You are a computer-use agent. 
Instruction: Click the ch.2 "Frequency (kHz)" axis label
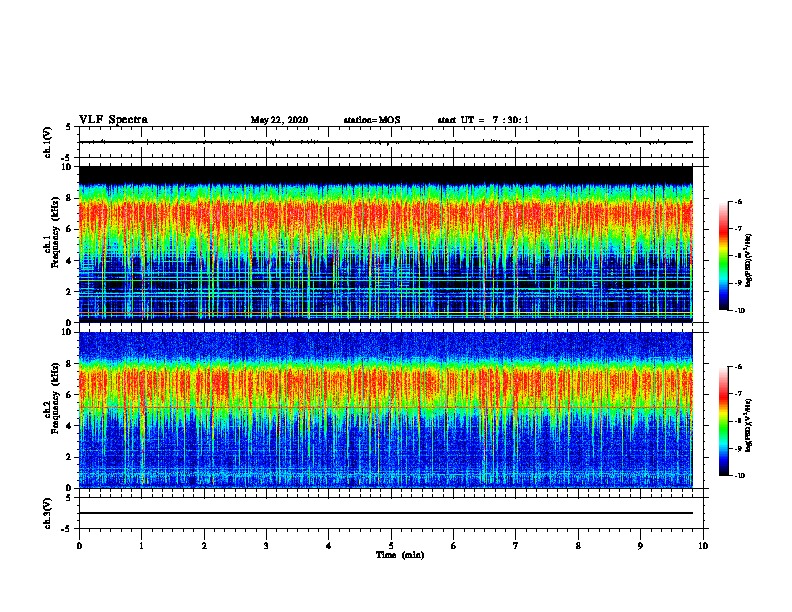[x=53, y=399]
